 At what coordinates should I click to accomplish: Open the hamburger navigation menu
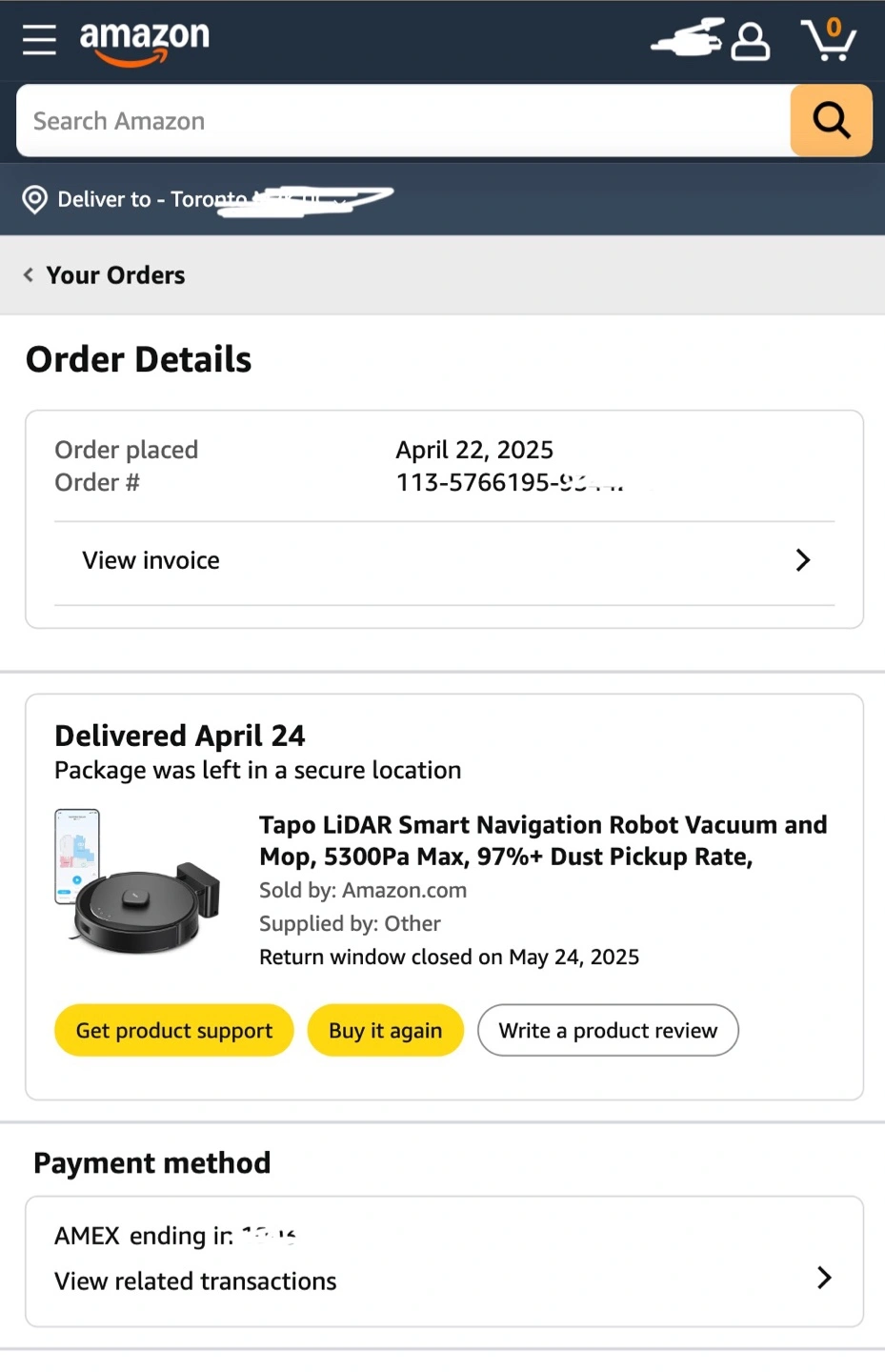[x=39, y=40]
